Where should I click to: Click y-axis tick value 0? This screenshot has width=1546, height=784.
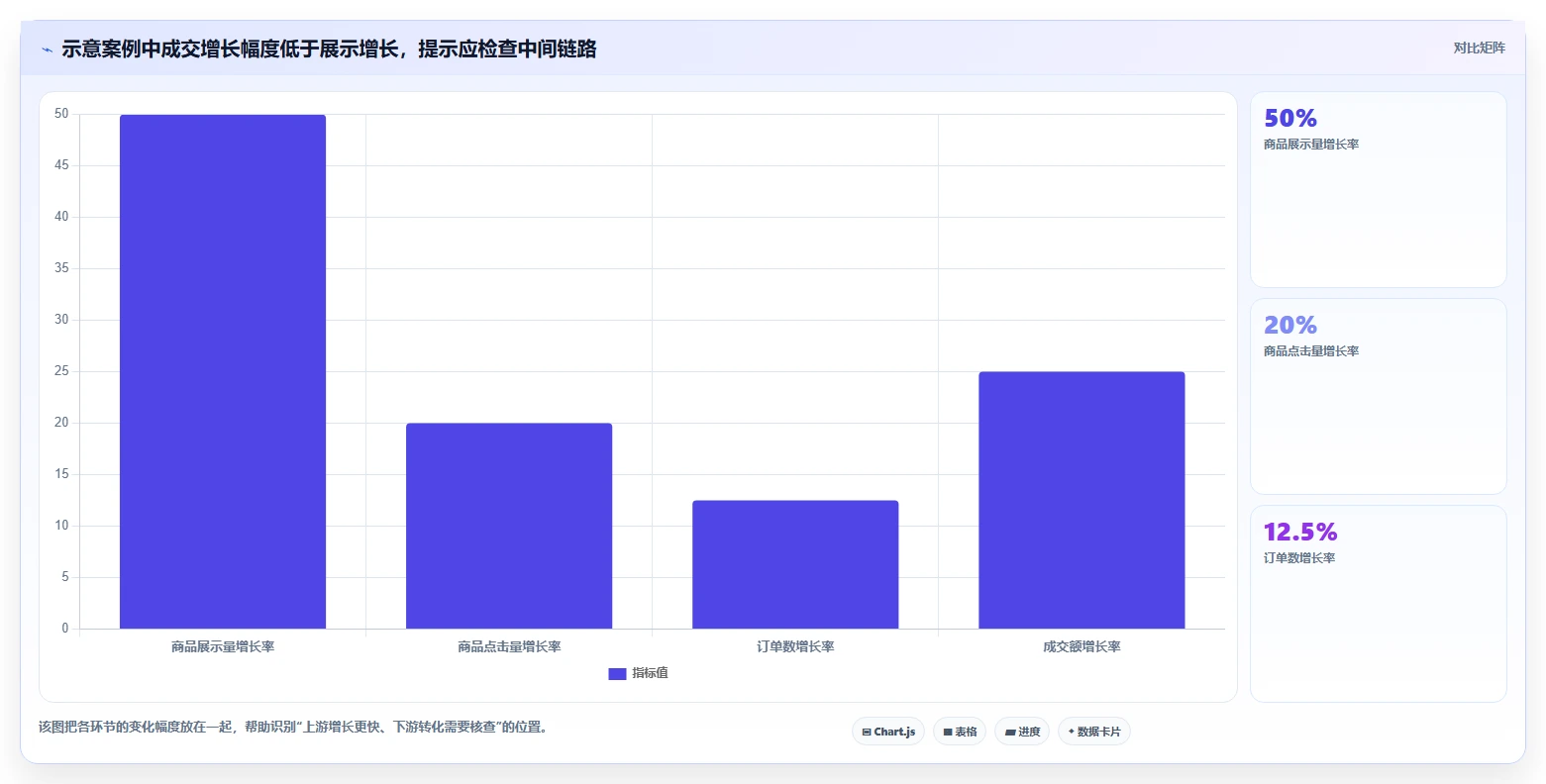(65, 629)
